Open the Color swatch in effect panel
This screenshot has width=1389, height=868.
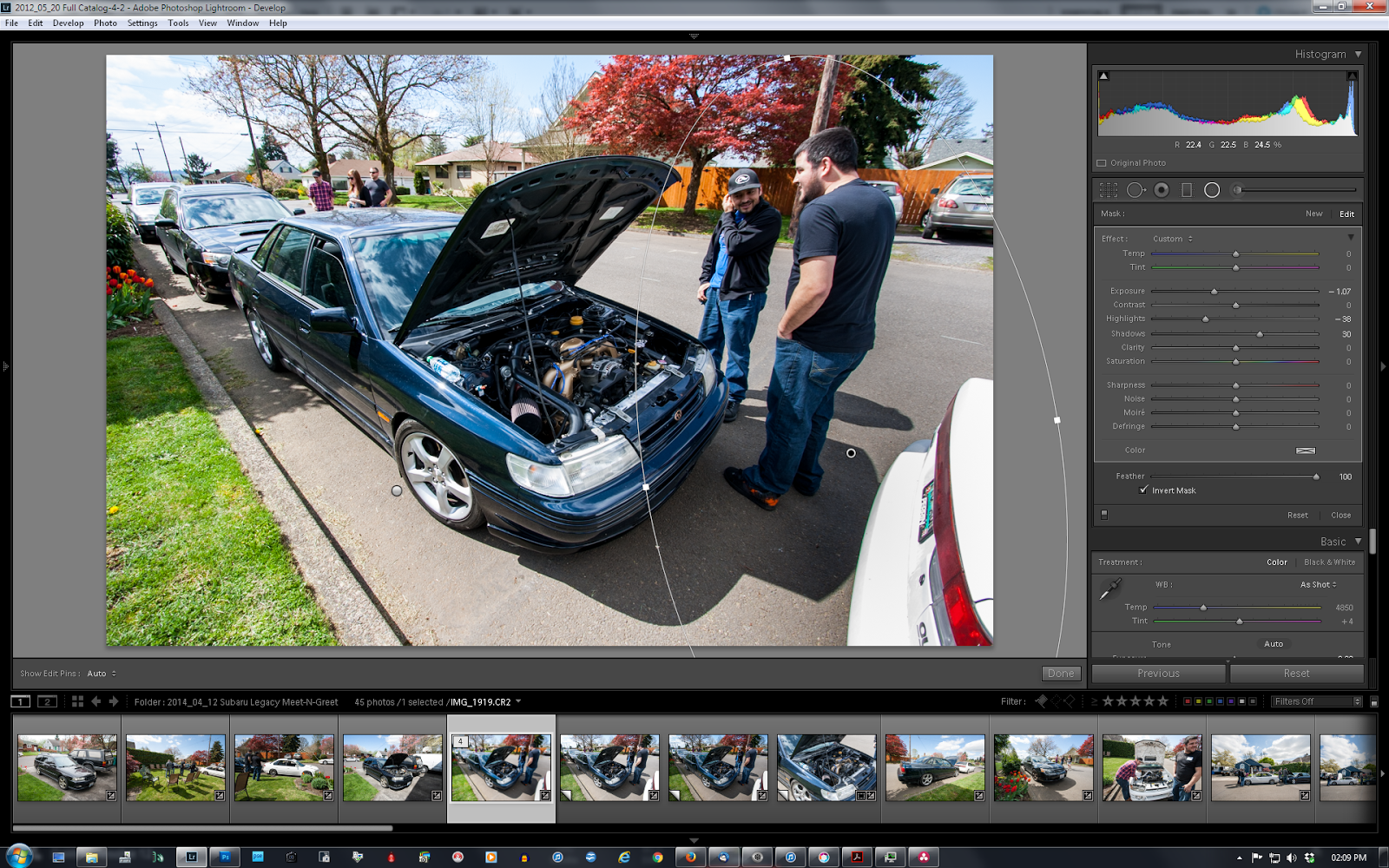click(1306, 450)
